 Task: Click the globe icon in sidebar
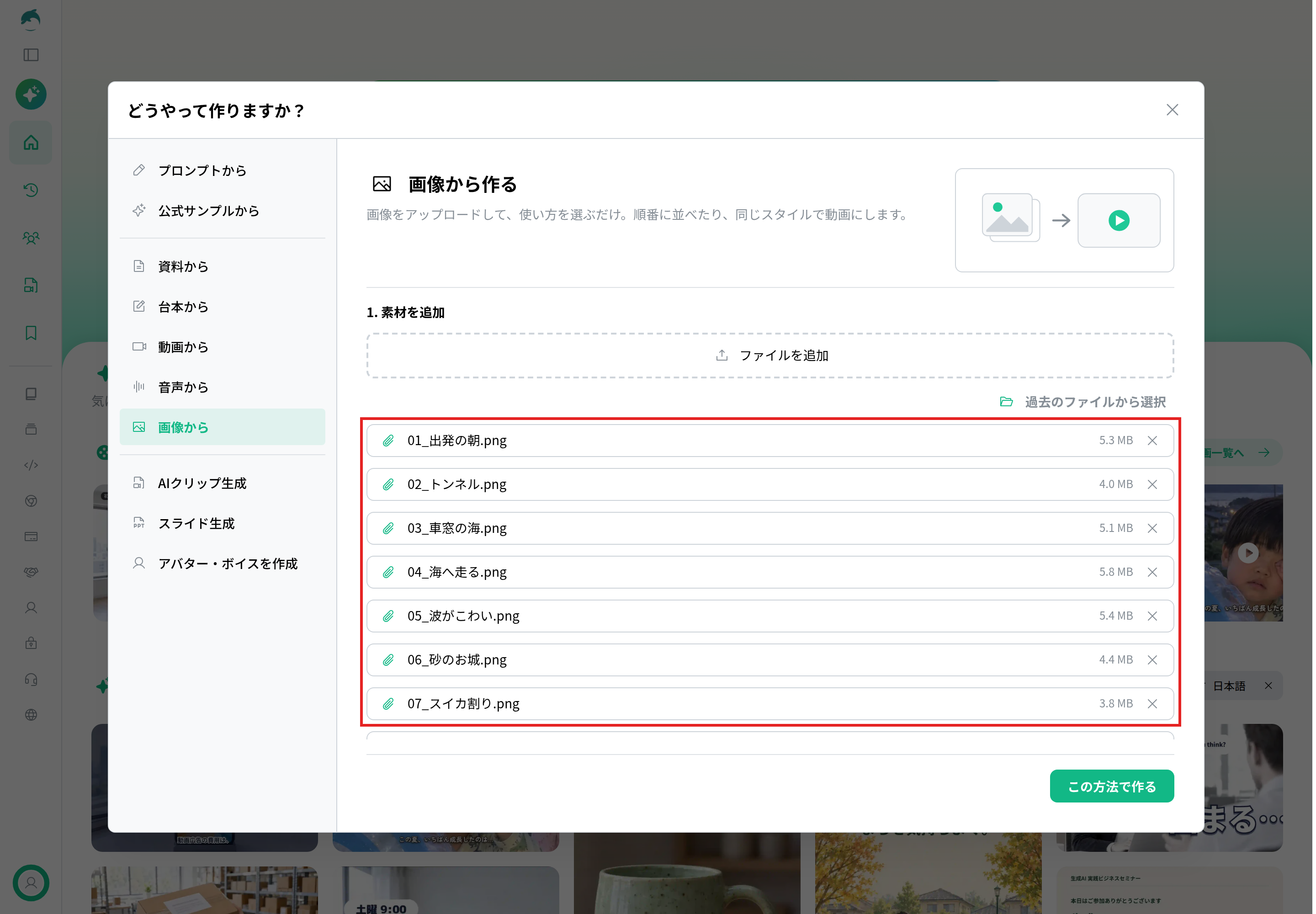pyautogui.click(x=31, y=715)
